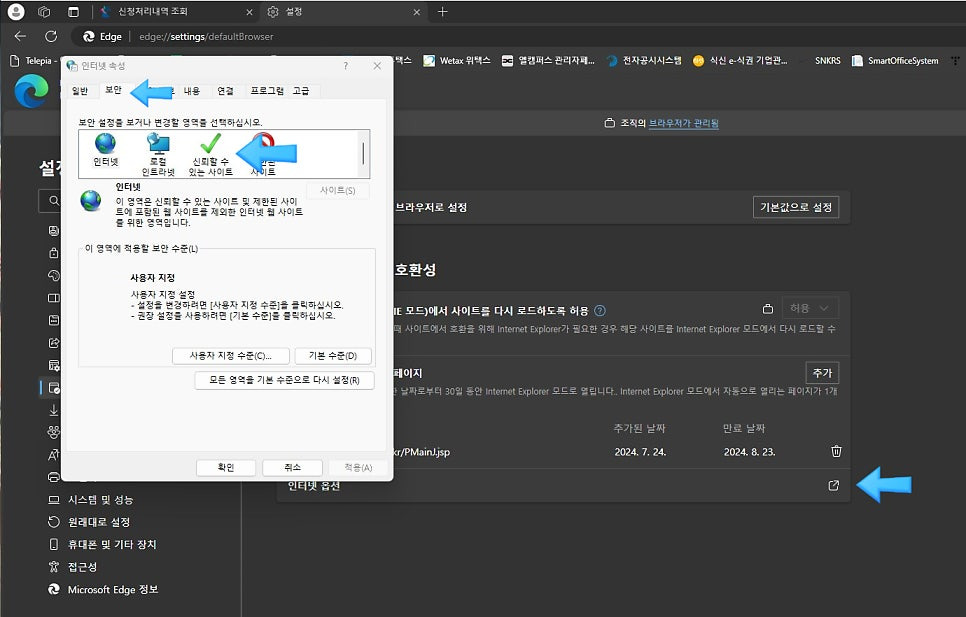
Task: Click the ? help button in 인터넷 속성
Action: point(345,66)
